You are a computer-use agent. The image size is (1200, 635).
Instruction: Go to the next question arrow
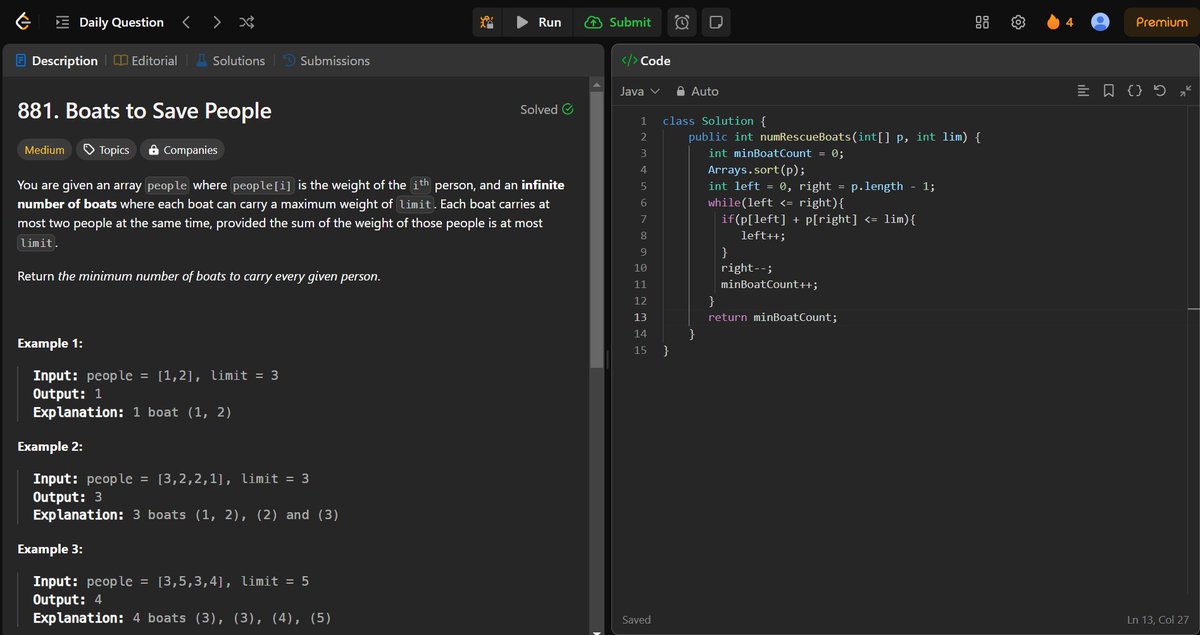tap(217, 22)
